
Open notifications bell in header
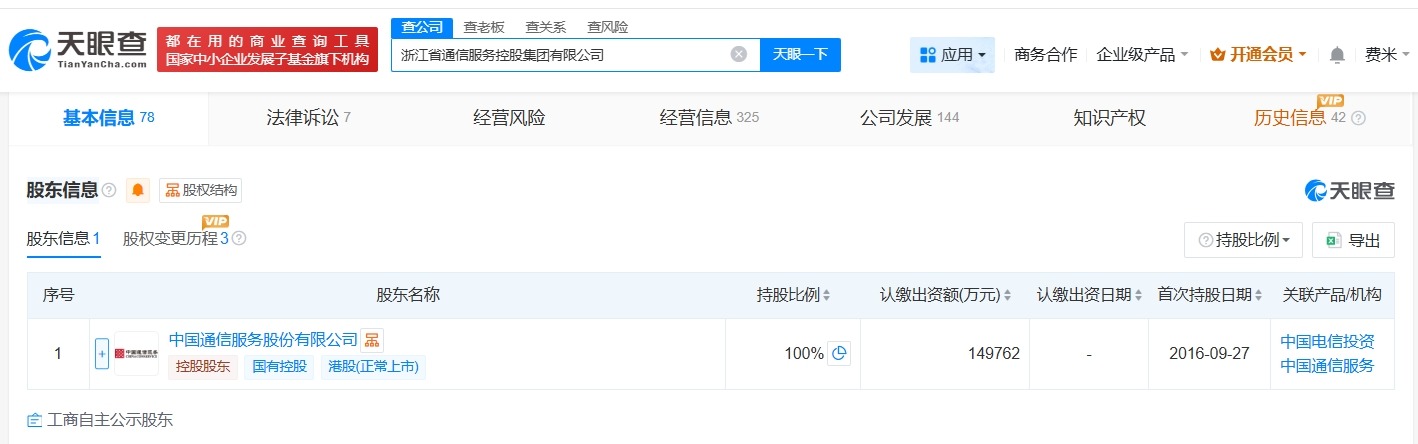coord(1337,55)
